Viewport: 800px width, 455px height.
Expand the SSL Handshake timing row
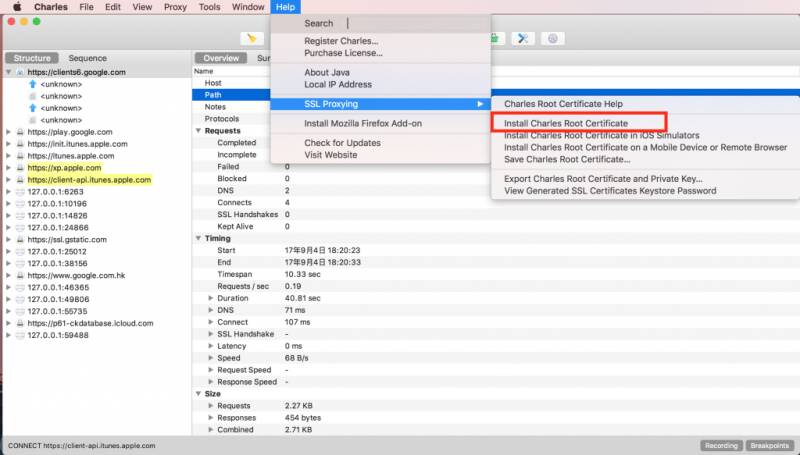click(x=211, y=334)
